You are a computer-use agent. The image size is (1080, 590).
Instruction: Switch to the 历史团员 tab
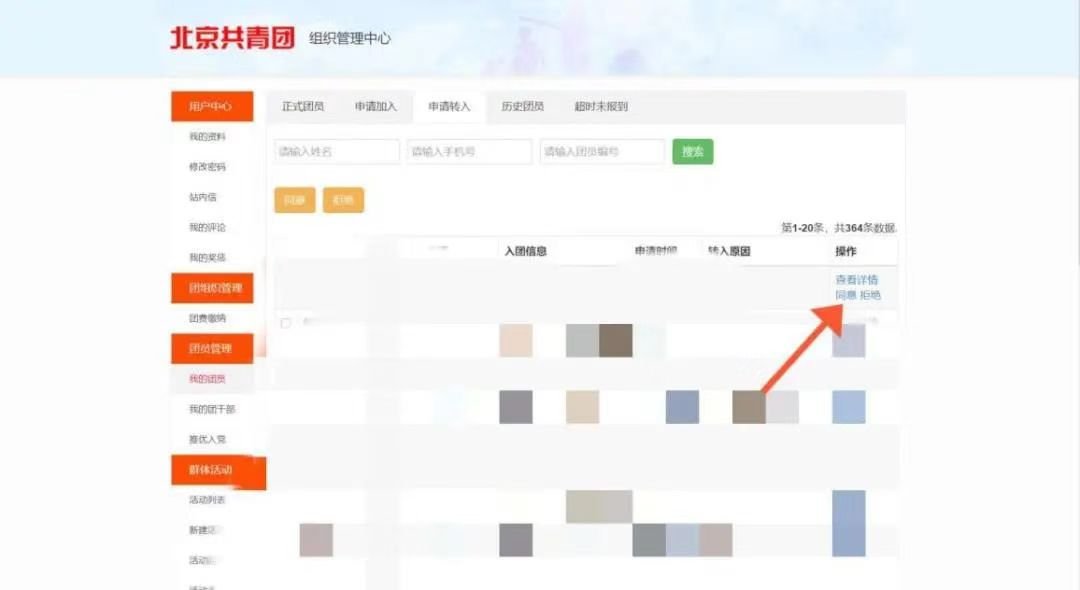coord(523,107)
